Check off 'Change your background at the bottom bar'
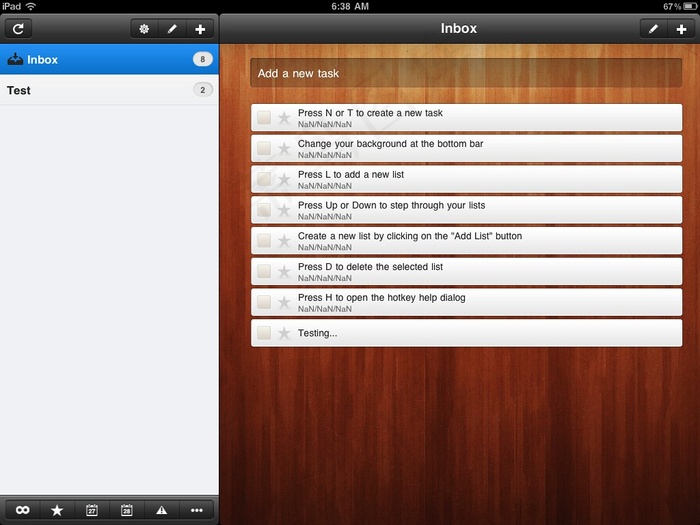700x525 pixels. point(264,149)
